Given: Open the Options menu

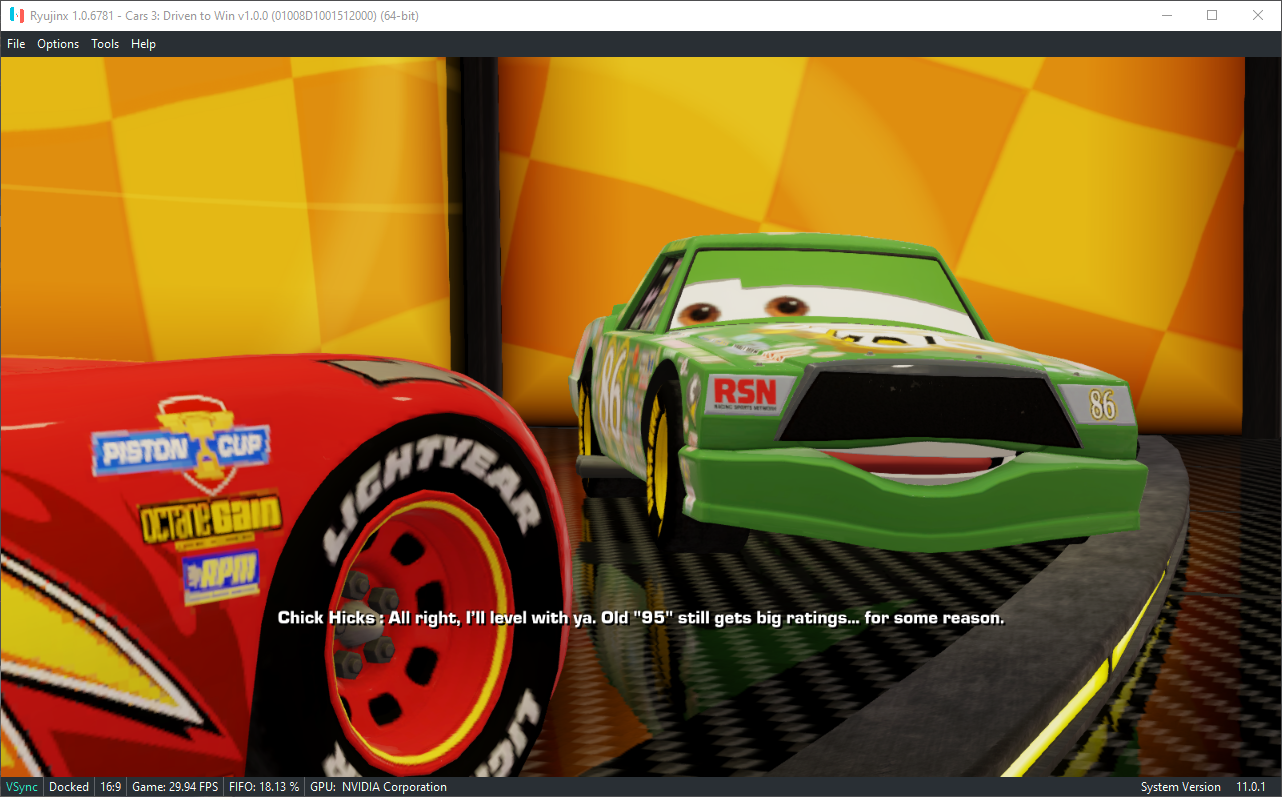Looking at the screenshot, I should tap(58, 44).
